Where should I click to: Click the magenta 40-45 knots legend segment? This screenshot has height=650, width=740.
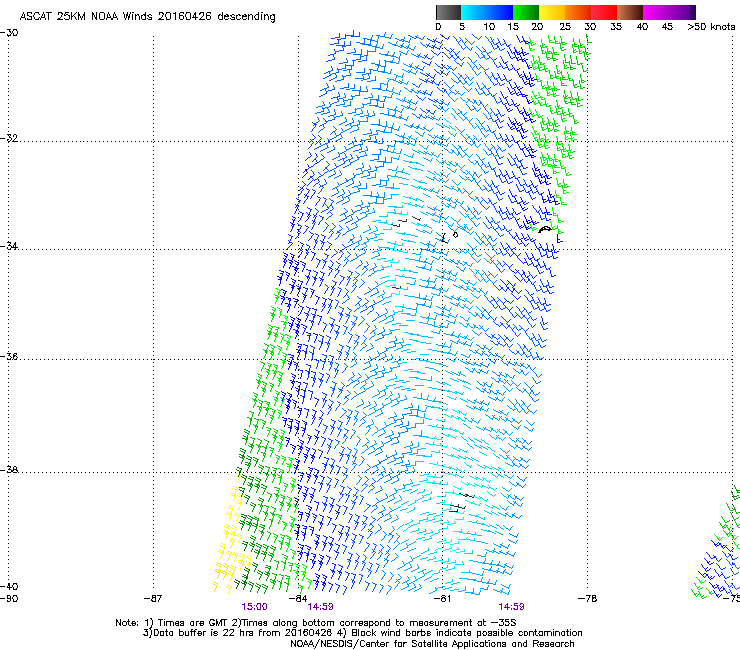click(656, 12)
